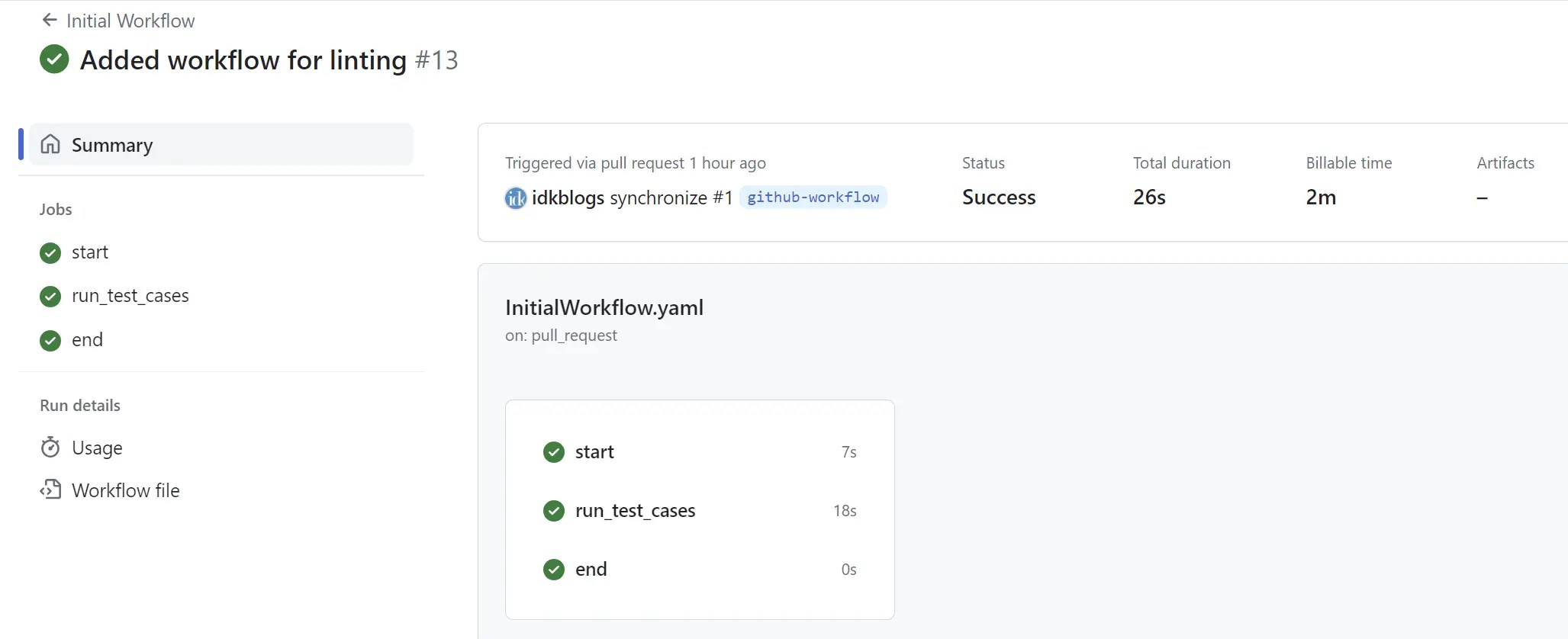
Task: Select the start job in sidebar
Action: (90, 252)
